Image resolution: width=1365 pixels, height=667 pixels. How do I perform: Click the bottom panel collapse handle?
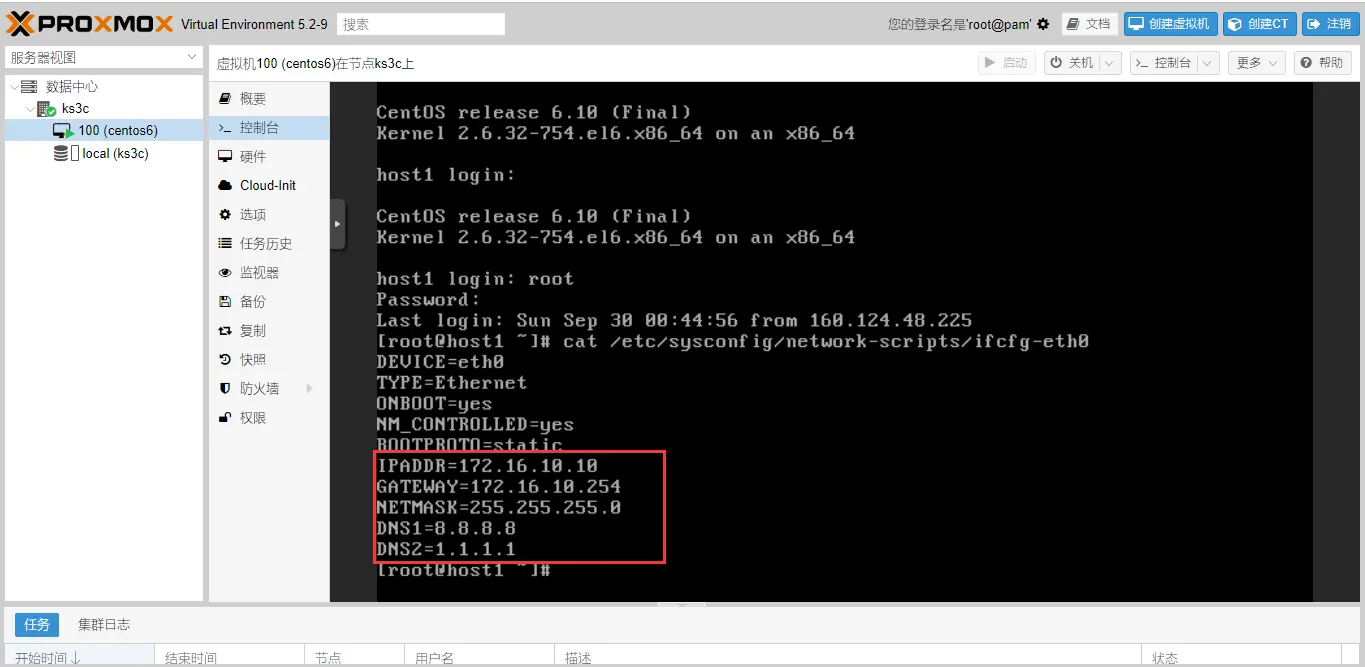pyautogui.click(x=683, y=604)
